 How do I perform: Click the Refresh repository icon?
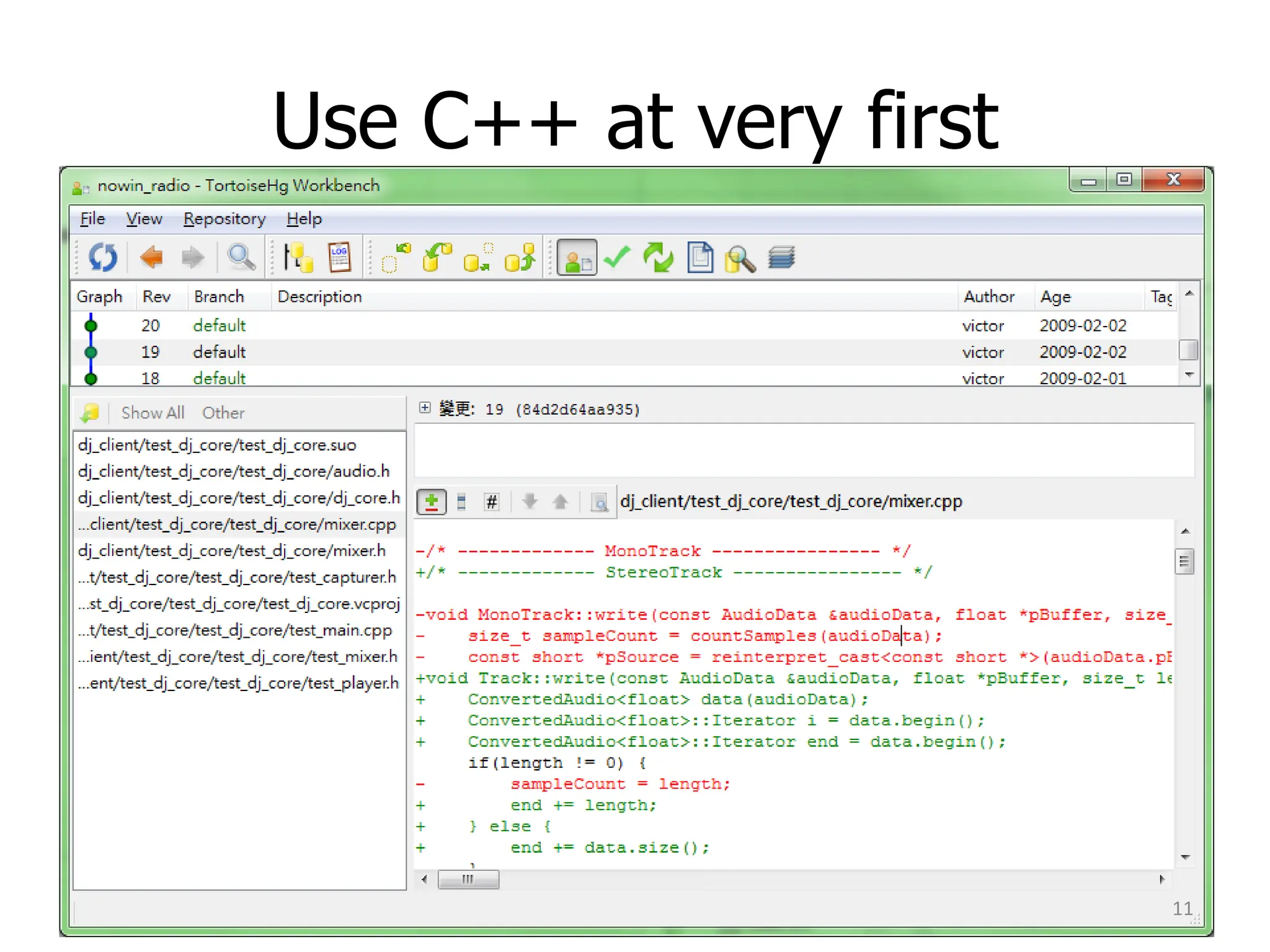click(102, 257)
